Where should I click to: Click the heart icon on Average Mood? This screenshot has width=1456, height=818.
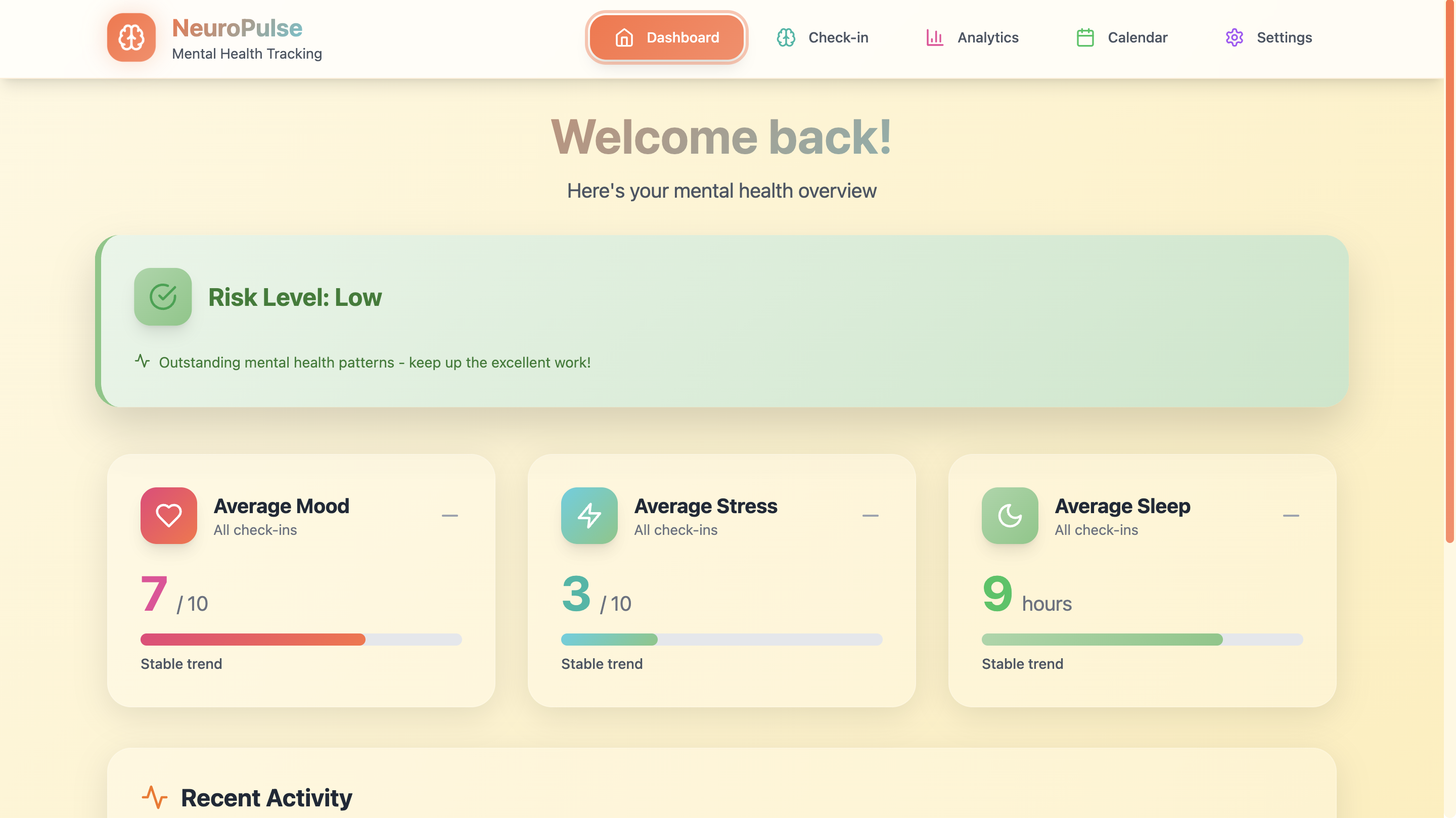[168, 516]
